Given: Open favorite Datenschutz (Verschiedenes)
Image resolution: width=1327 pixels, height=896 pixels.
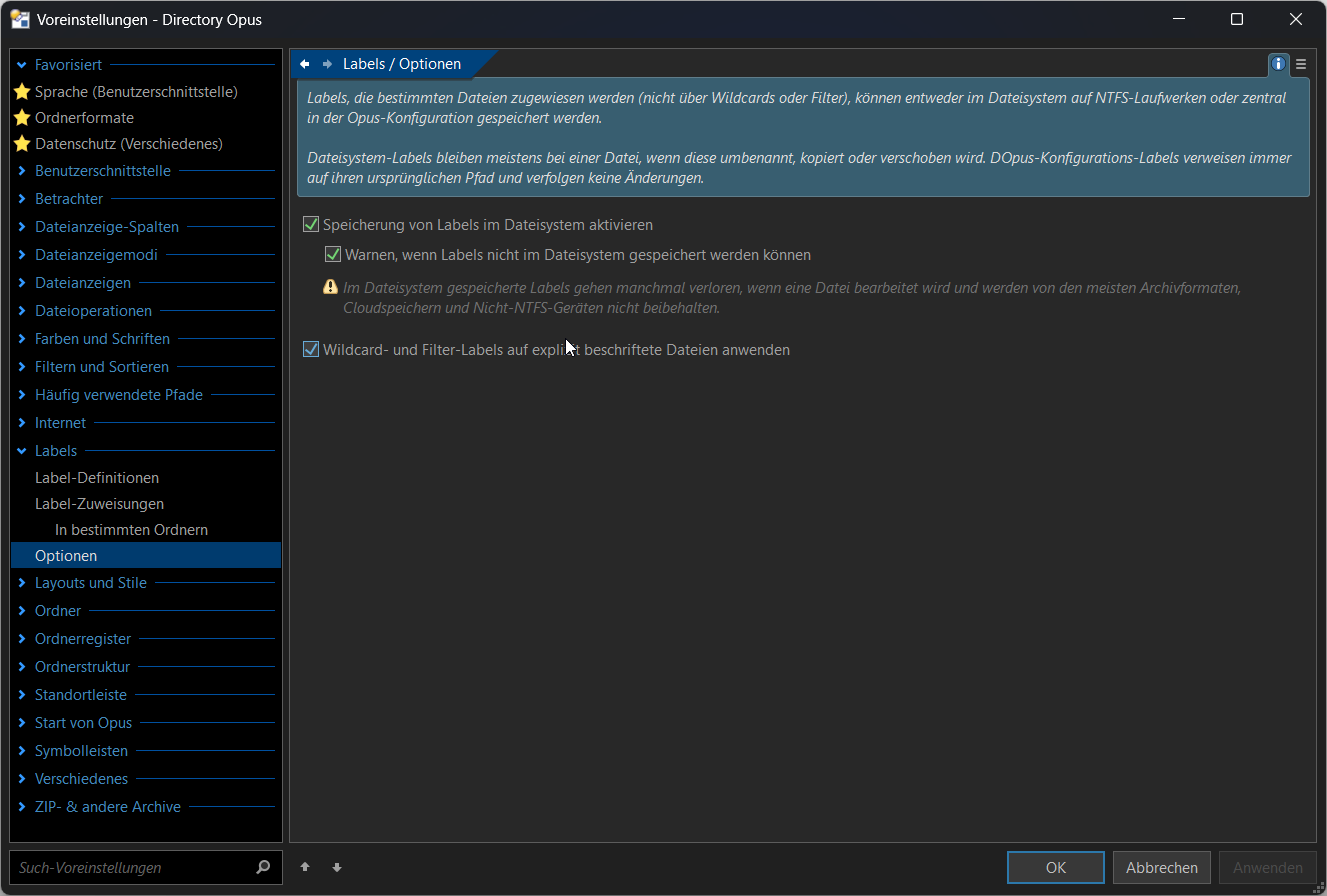Looking at the screenshot, I should click(129, 143).
